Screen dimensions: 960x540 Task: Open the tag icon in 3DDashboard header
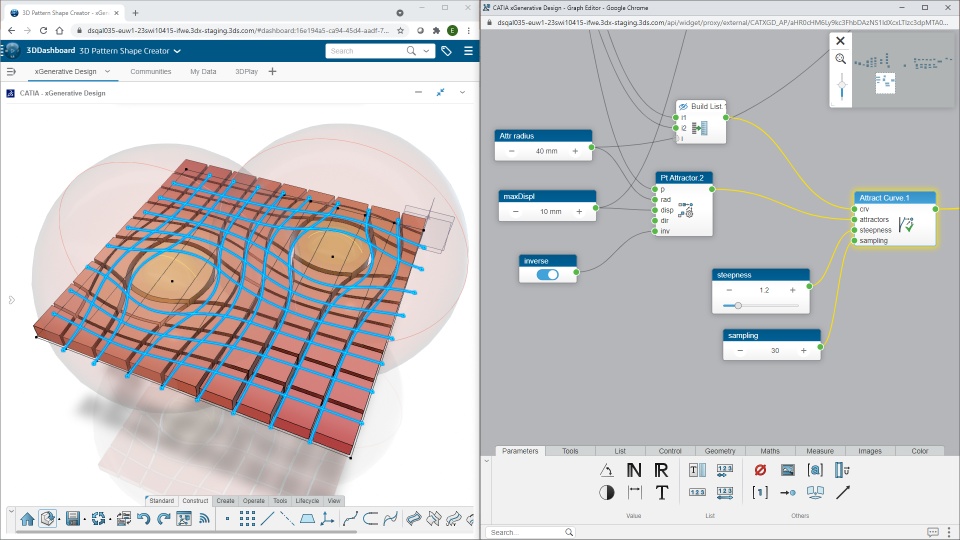[446, 51]
